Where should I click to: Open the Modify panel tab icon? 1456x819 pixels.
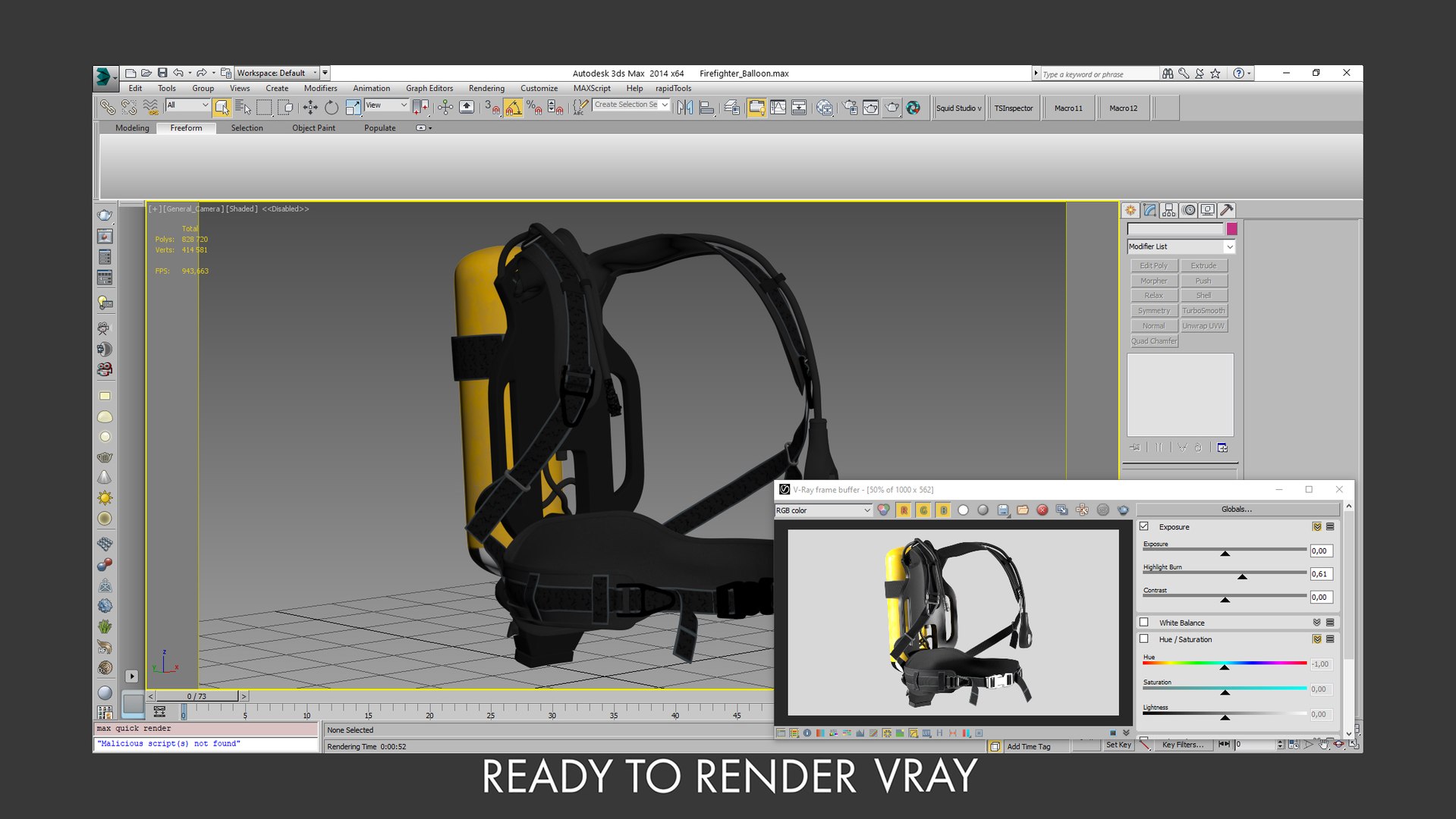pyautogui.click(x=1149, y=210)
